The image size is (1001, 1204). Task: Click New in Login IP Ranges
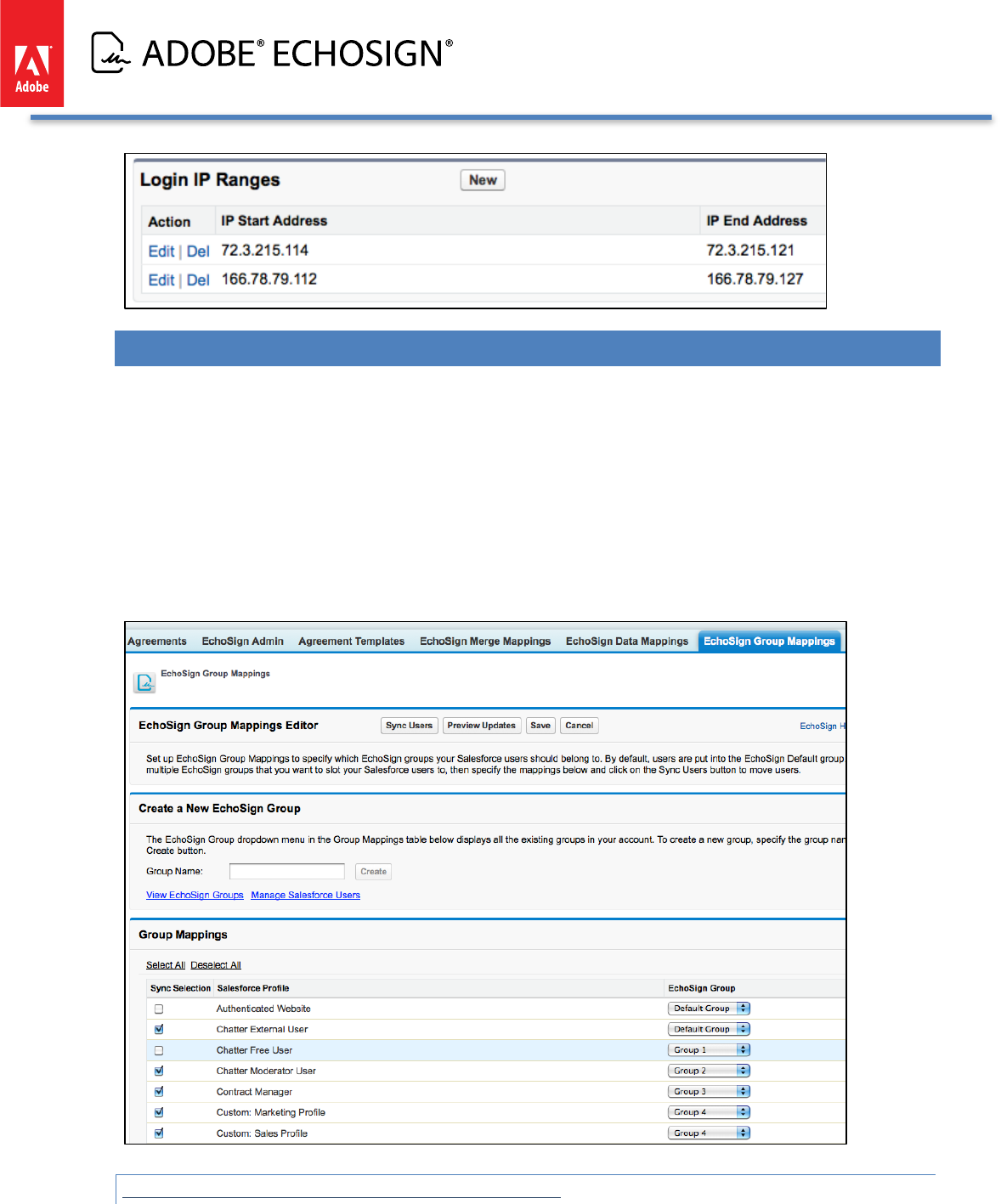483,180
